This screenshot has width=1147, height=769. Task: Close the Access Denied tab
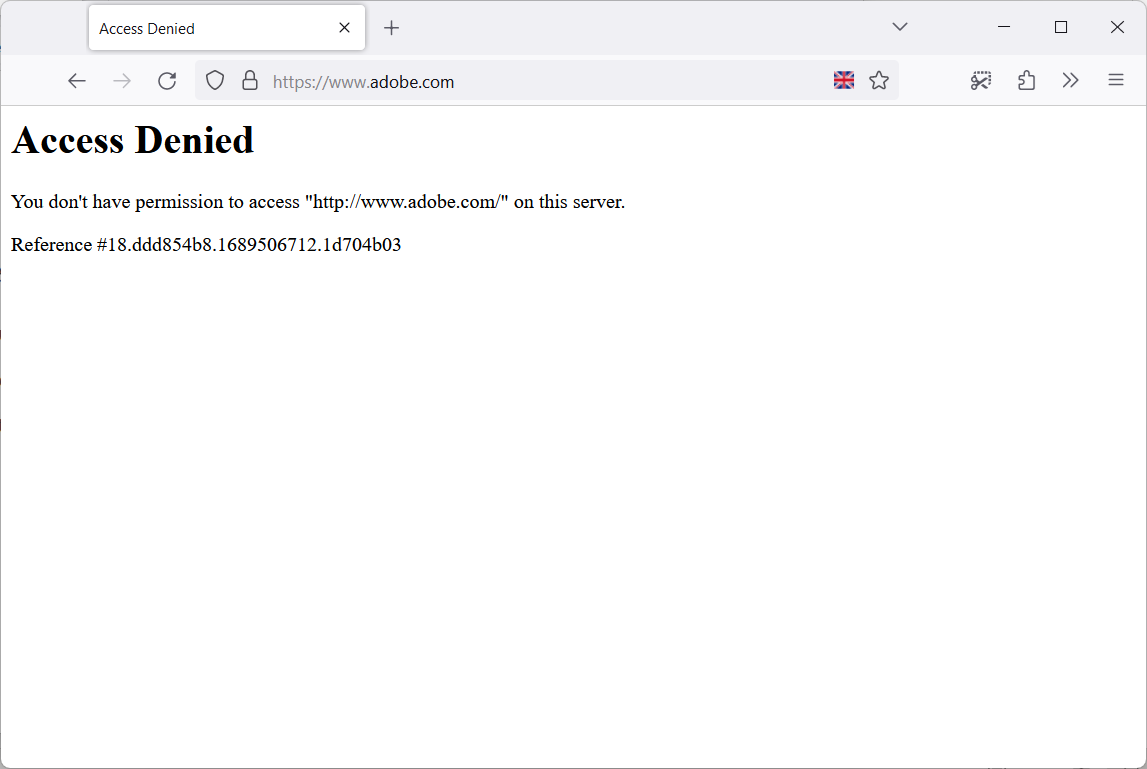[x=344, y=28]
